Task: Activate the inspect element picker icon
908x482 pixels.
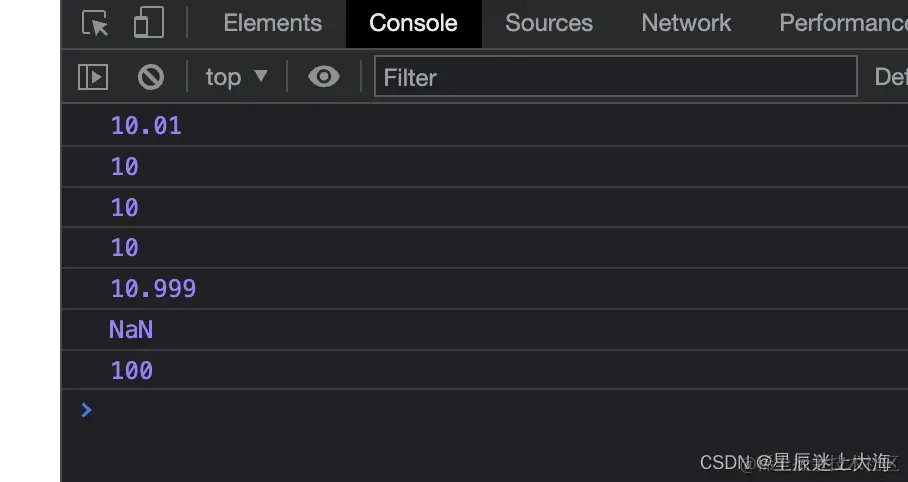Action: (x=95, y=23)
